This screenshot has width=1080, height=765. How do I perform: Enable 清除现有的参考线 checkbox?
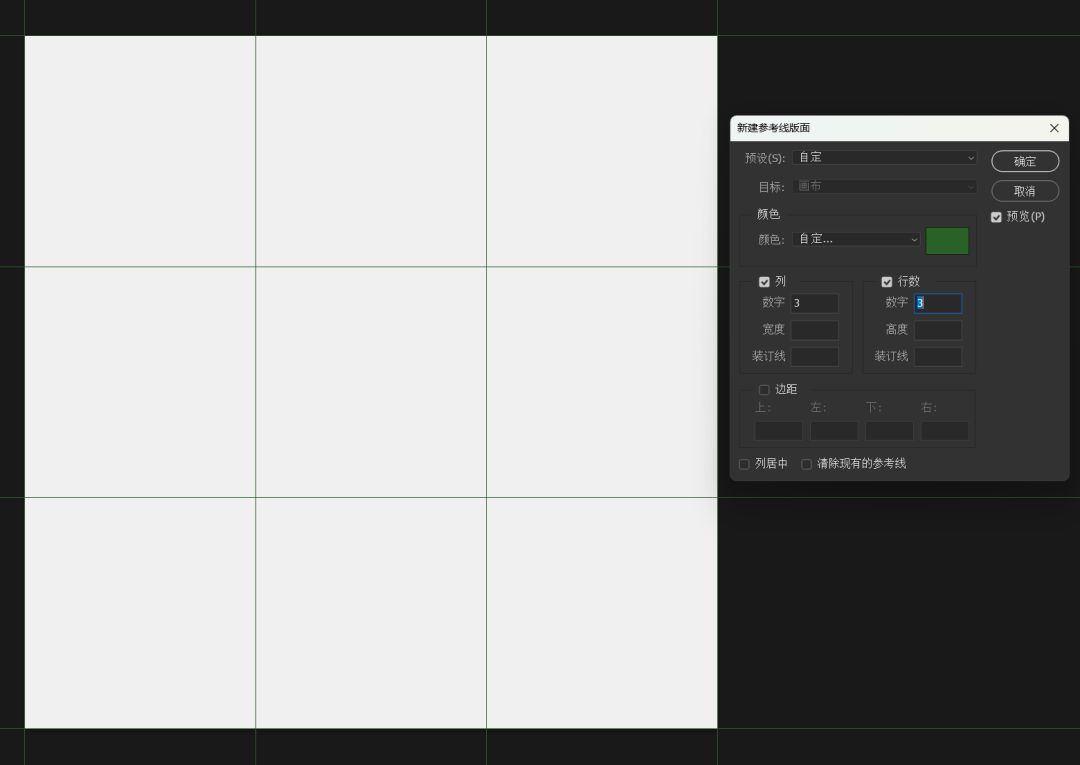[806, 464]
